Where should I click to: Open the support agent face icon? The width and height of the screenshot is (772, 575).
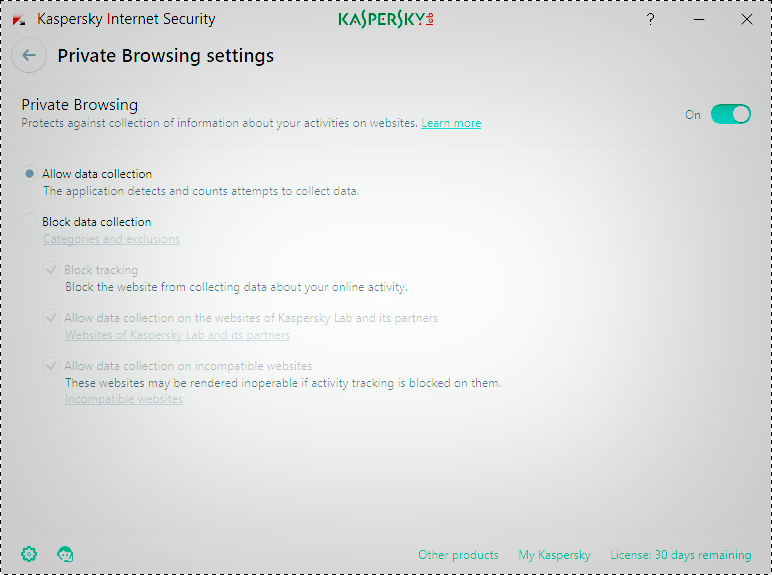pos(66,554)
